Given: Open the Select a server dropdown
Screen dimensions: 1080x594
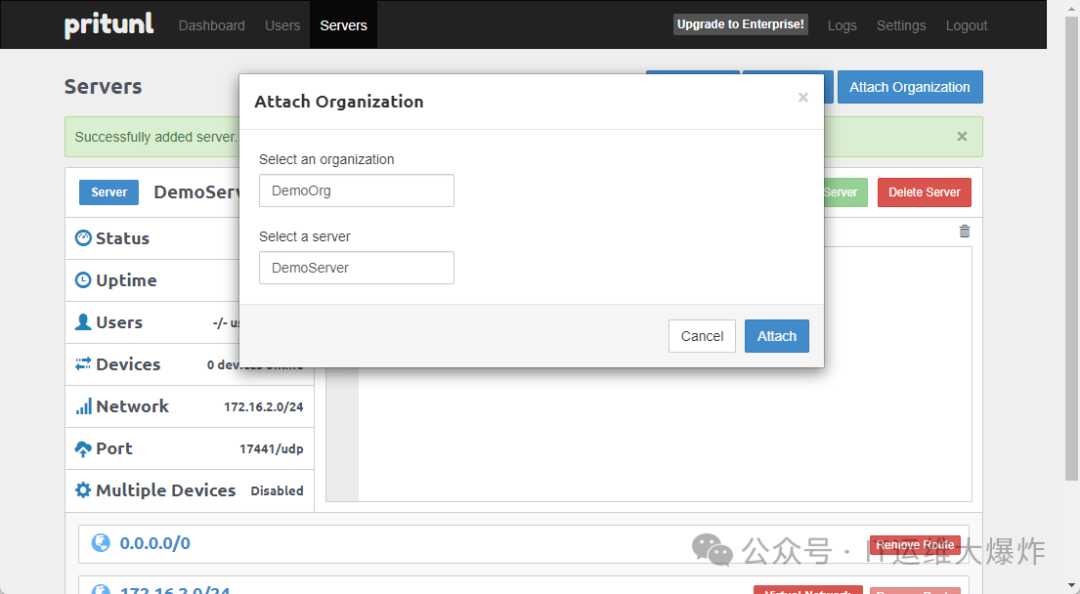Looking at the screenshot, I should pyautogui.click(x=356, y=268).
